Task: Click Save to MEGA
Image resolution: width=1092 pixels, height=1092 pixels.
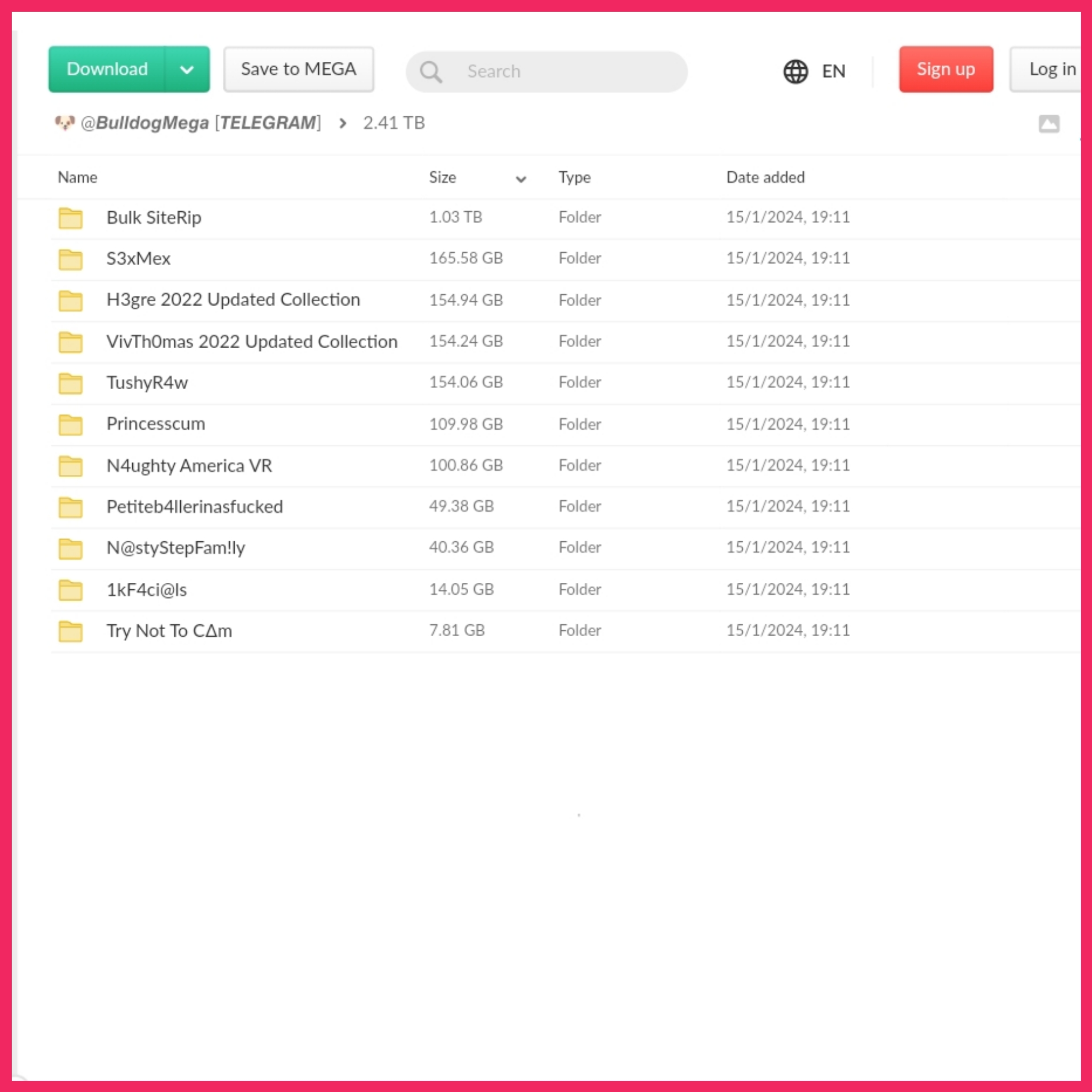Action: [299, 69]
